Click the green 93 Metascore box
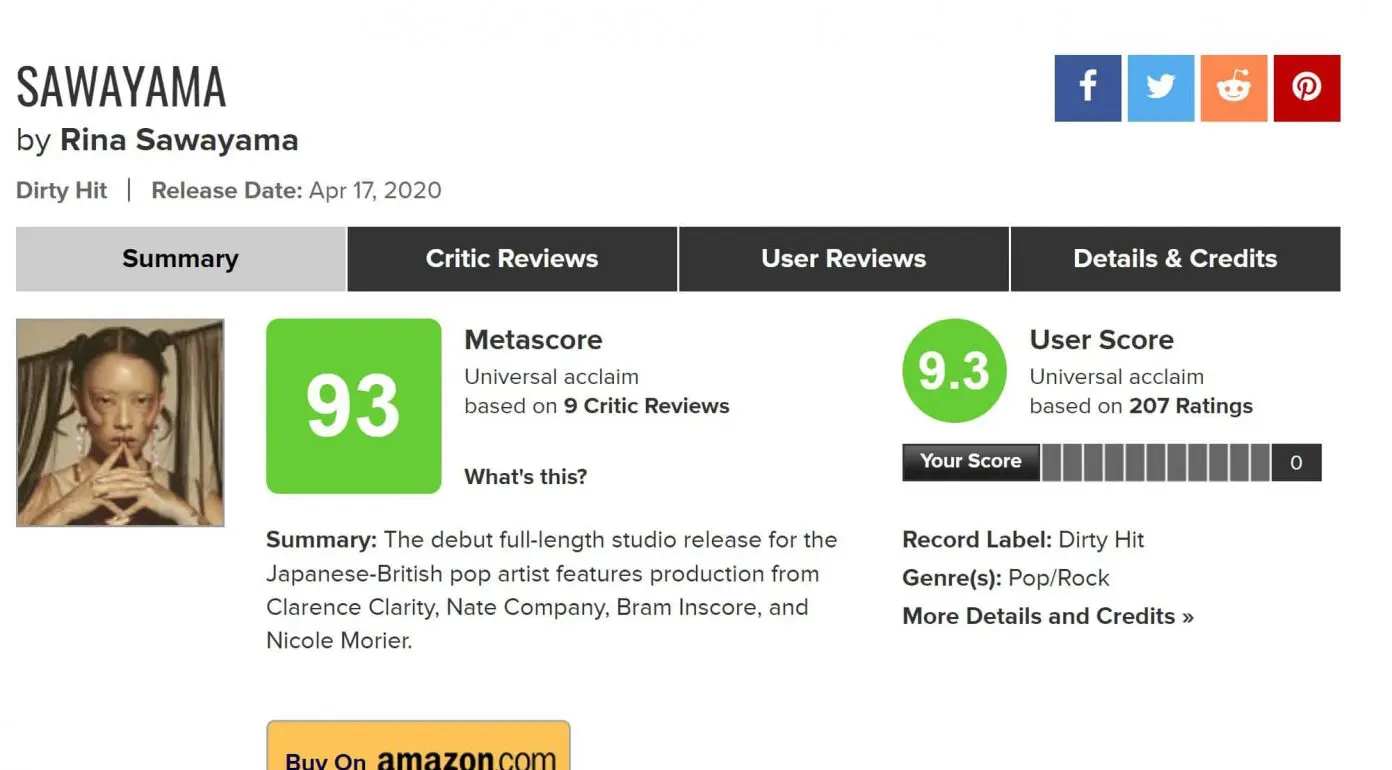1392x770 pixels. [353, 406]
